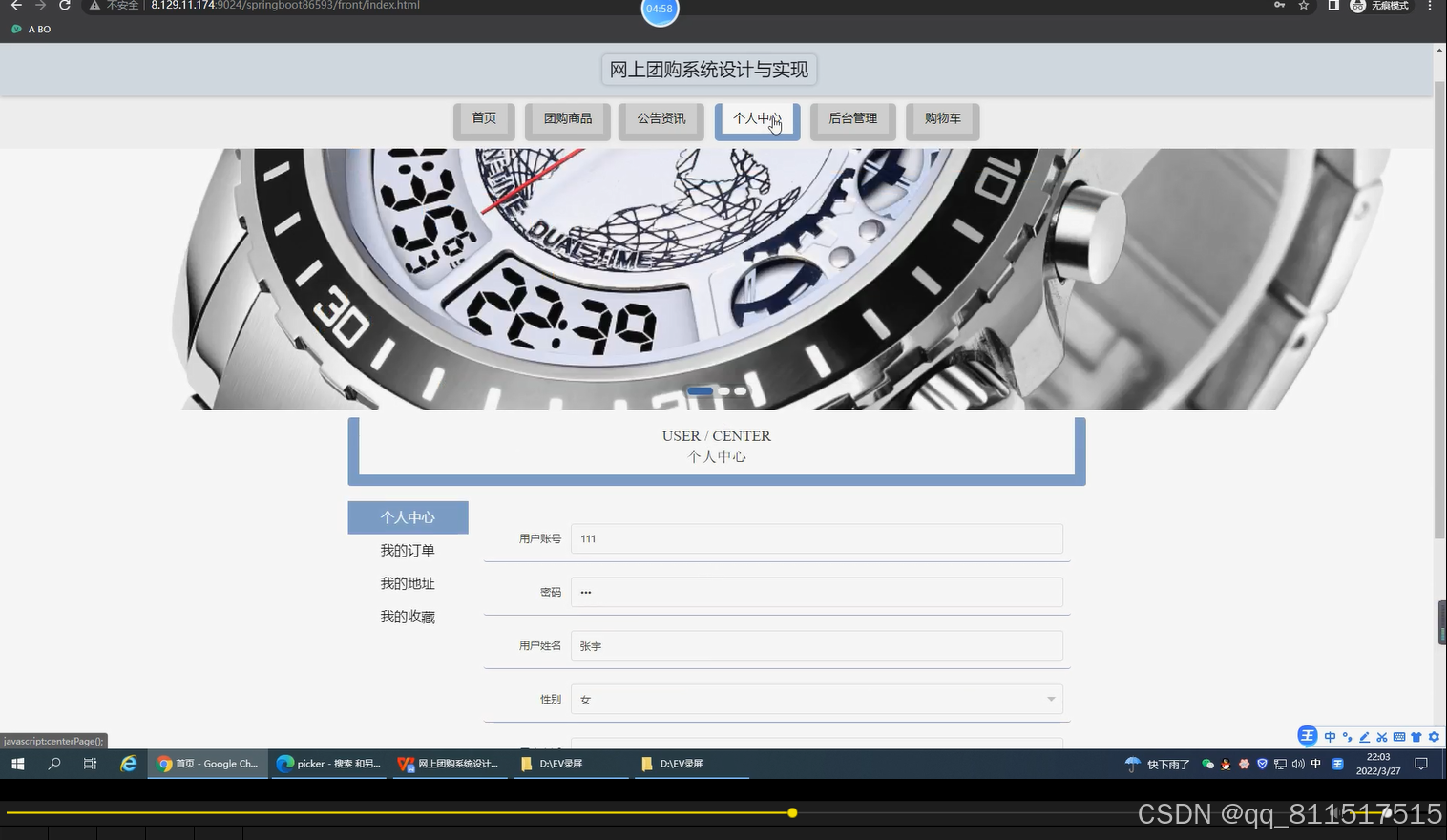The width and height of the screenshot is (1447, 840).
Task: Open the browser side panel icon
Action: coord(1333,6)
